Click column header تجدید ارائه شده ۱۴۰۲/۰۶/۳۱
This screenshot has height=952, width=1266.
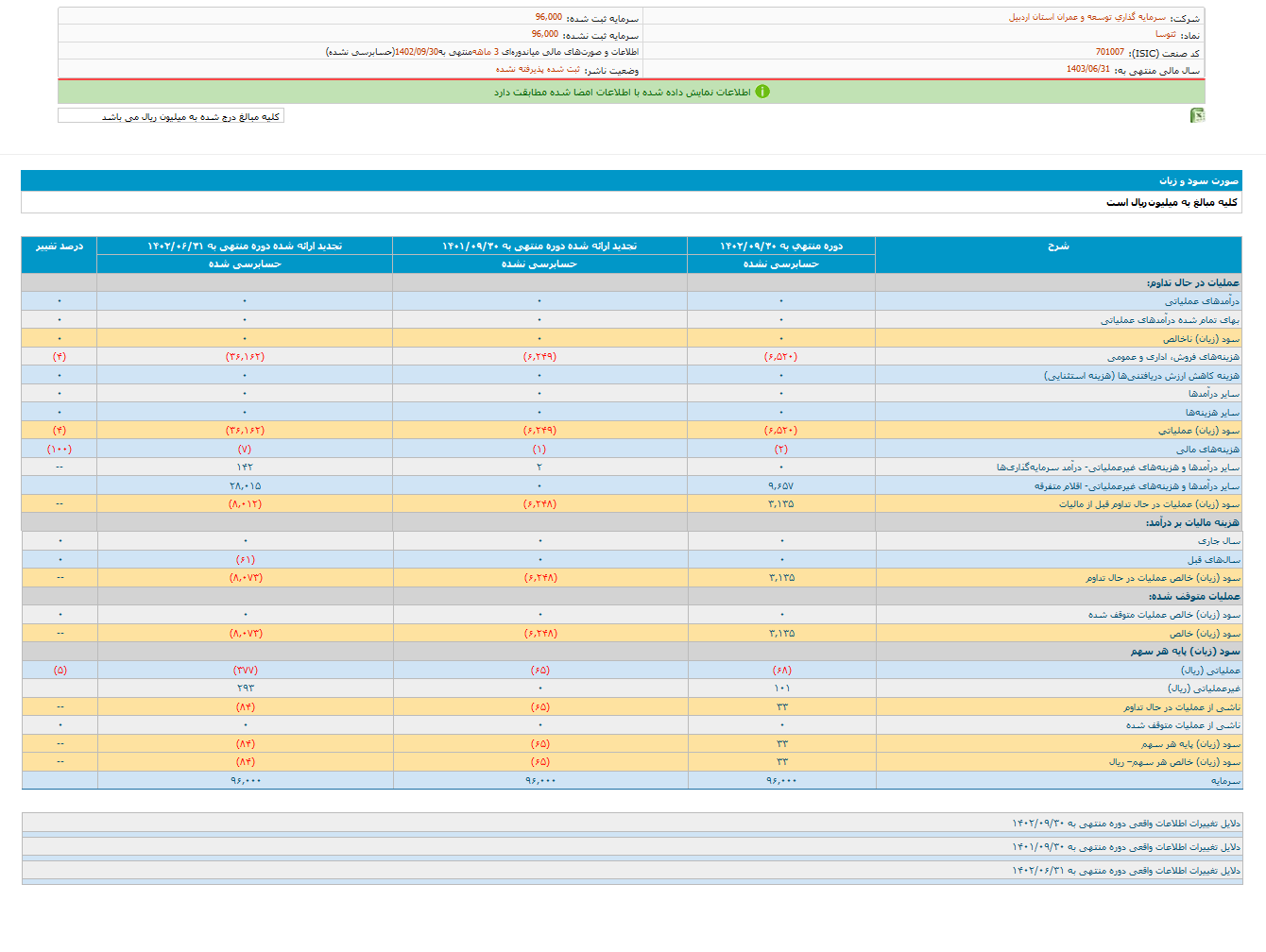(245, 246)
